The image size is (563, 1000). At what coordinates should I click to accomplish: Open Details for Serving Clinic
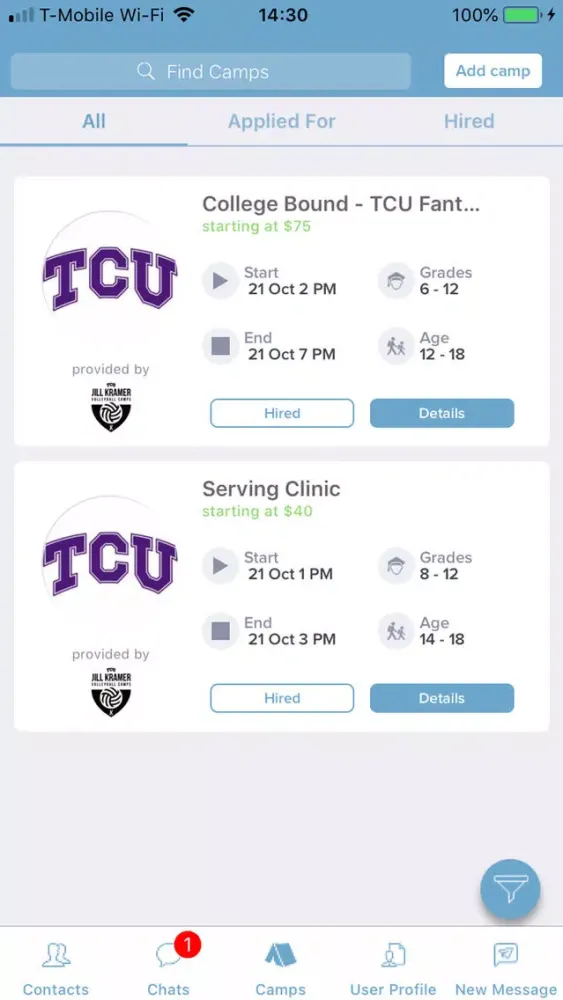click(442, 698)
